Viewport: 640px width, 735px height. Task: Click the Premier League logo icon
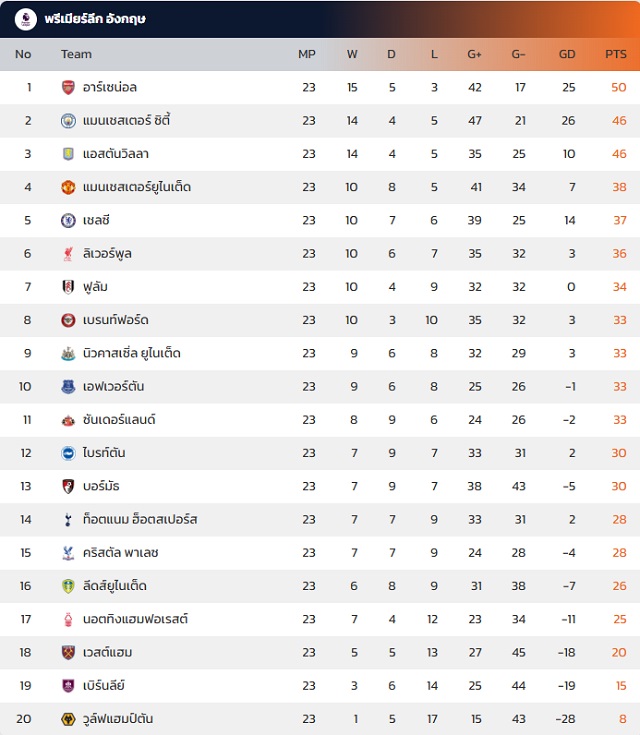26,19
